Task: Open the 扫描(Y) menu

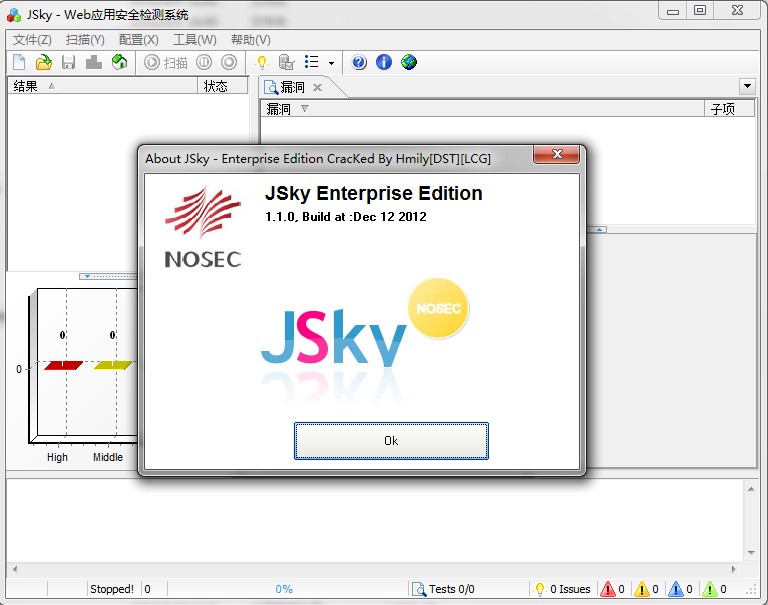Action: 85,40
